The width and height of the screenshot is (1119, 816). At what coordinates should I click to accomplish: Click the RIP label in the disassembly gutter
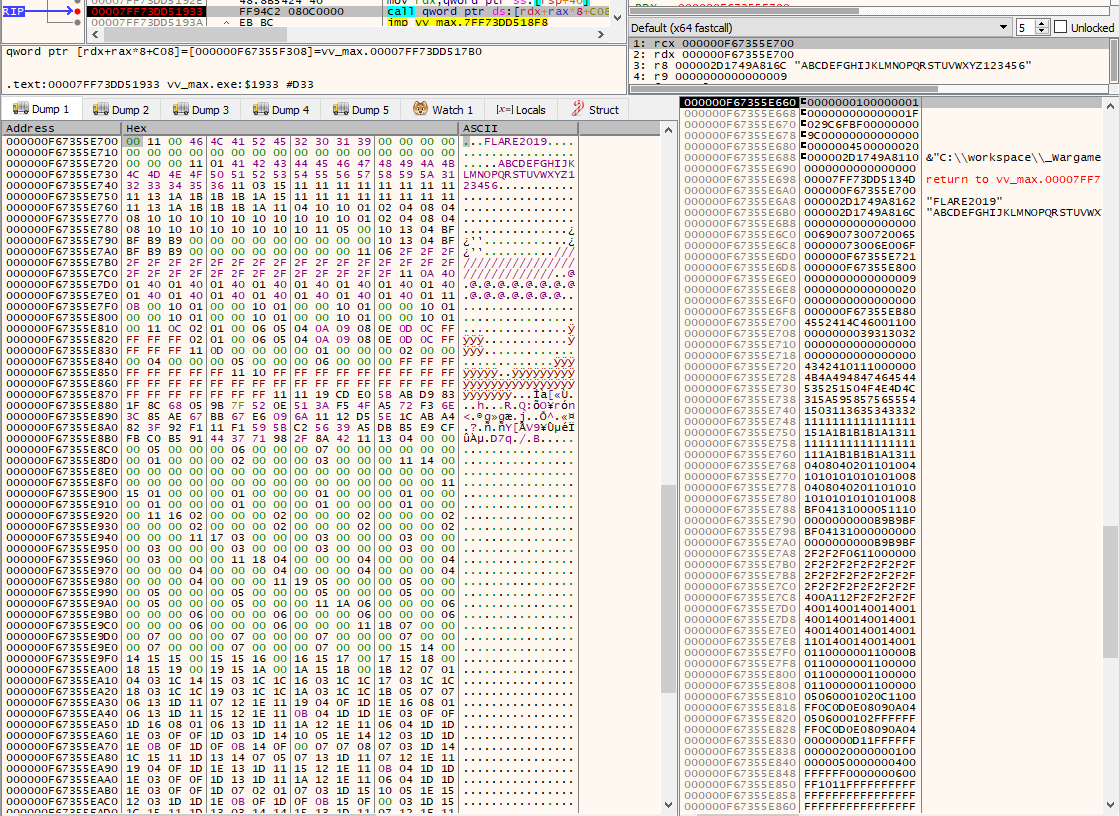13,11
